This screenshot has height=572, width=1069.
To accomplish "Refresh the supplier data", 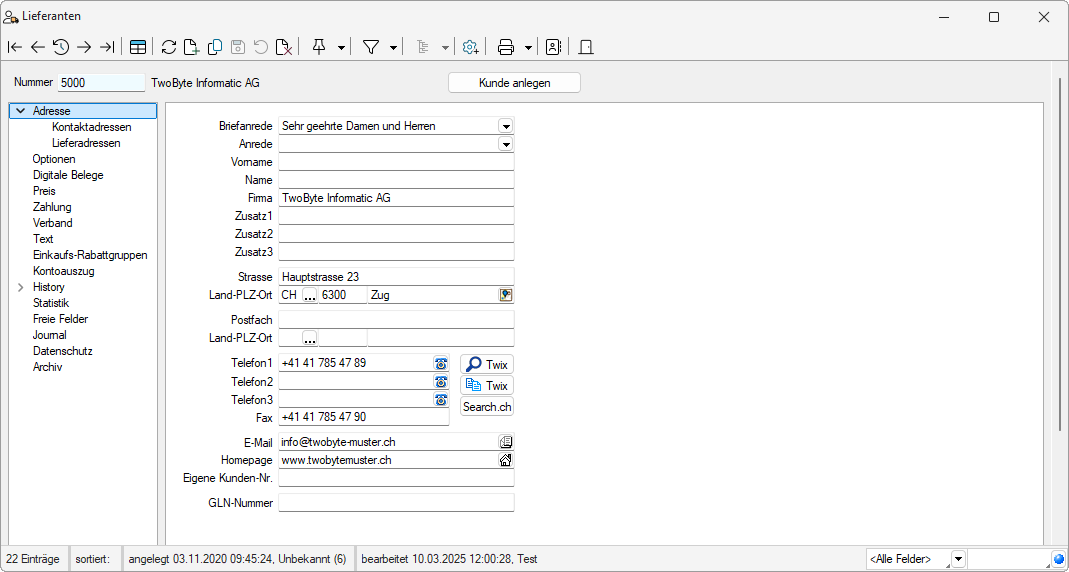I will [168, 47].
